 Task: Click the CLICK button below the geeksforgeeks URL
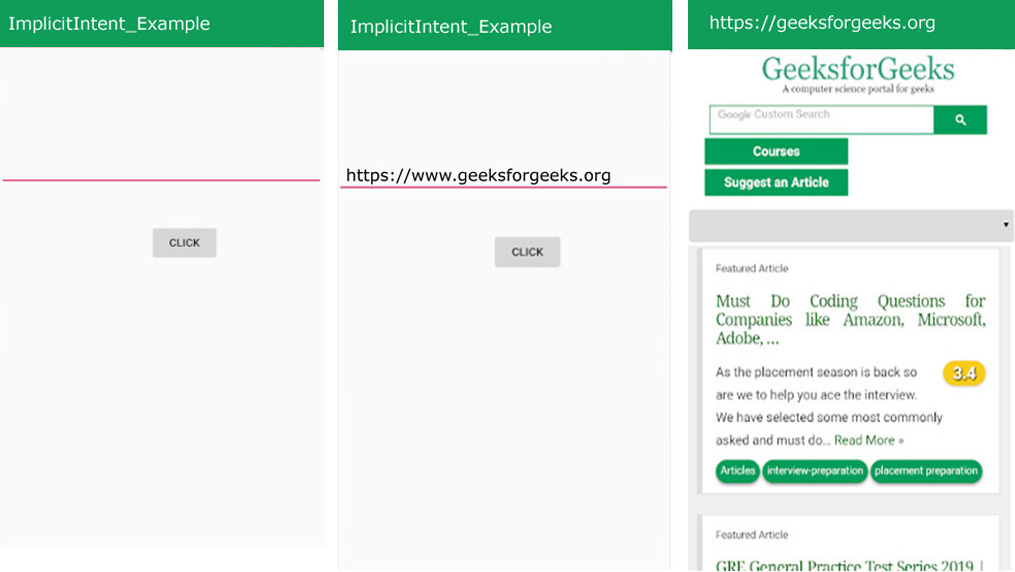[x=528, y=252]
